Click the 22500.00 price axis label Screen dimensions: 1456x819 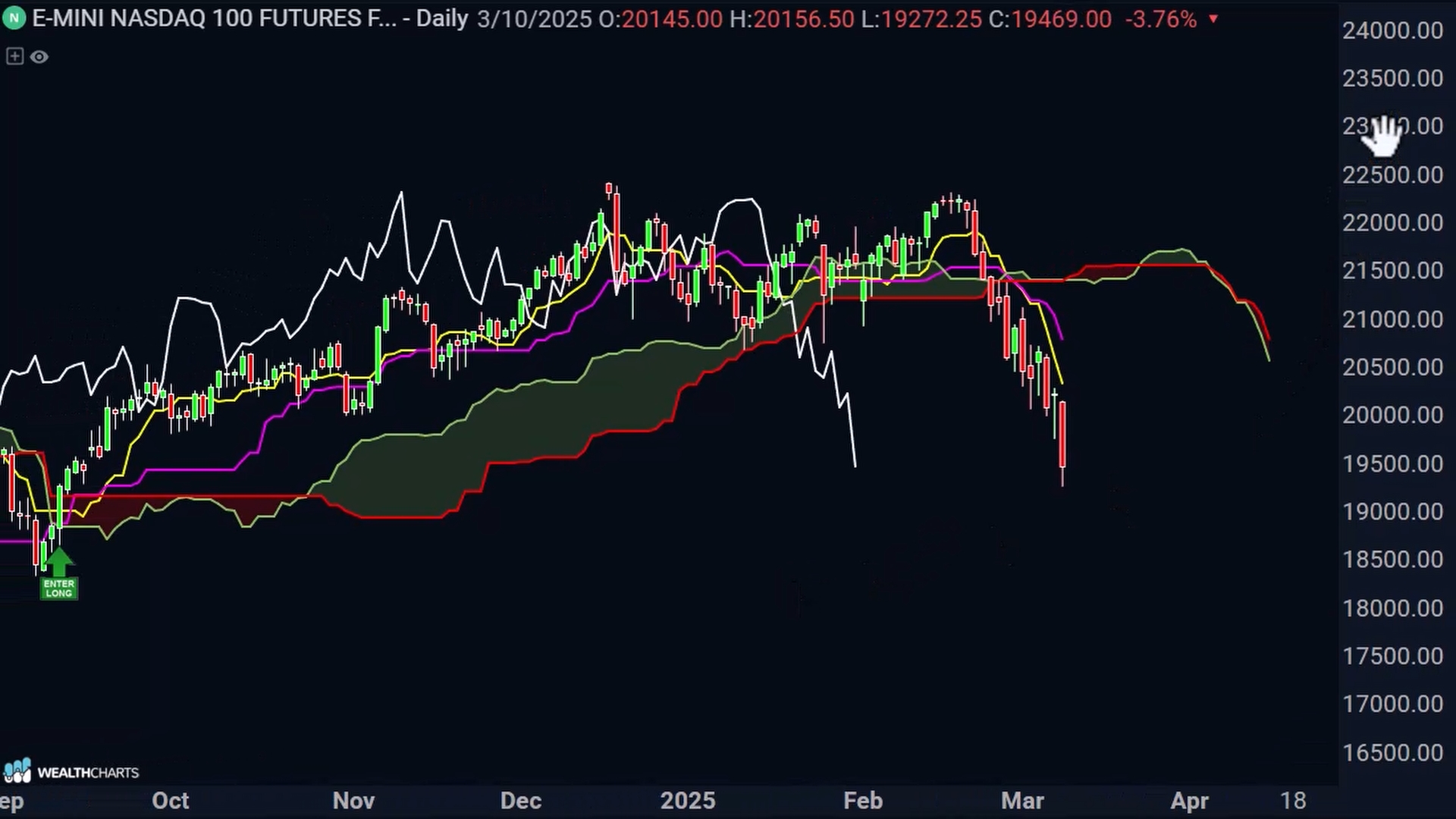1392,174
